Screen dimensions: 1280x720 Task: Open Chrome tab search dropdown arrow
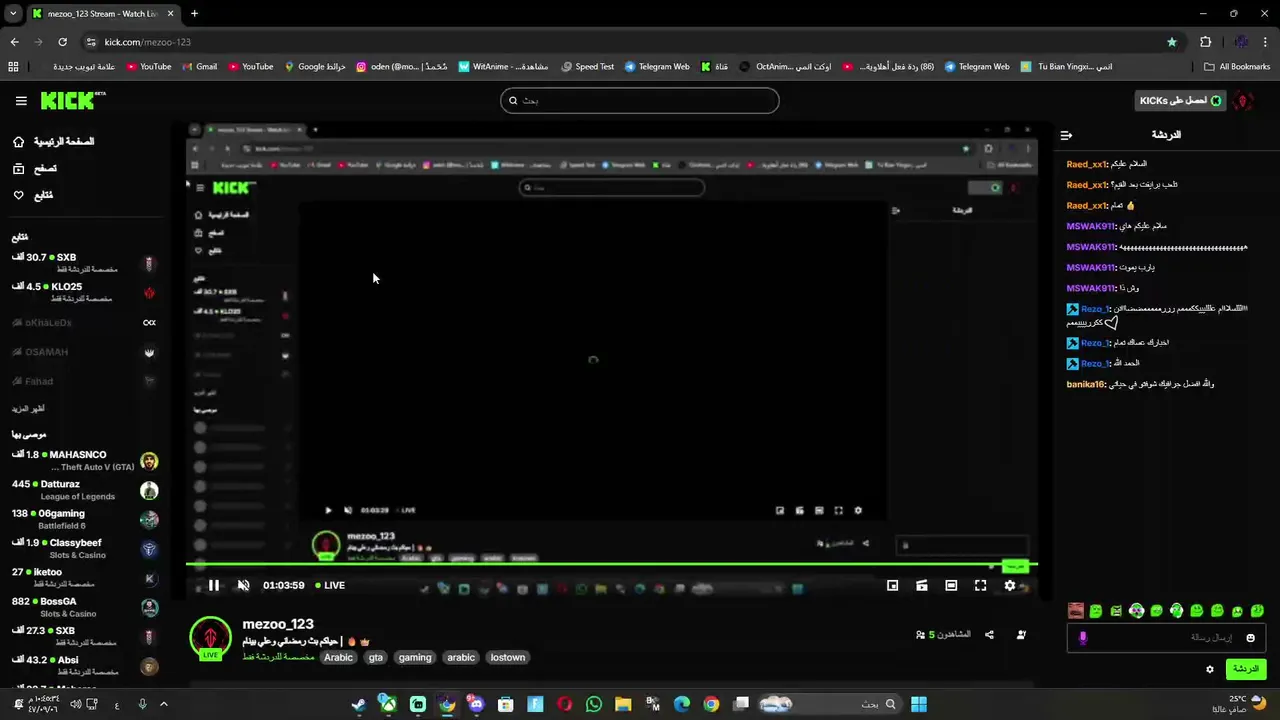click(13, 13)
